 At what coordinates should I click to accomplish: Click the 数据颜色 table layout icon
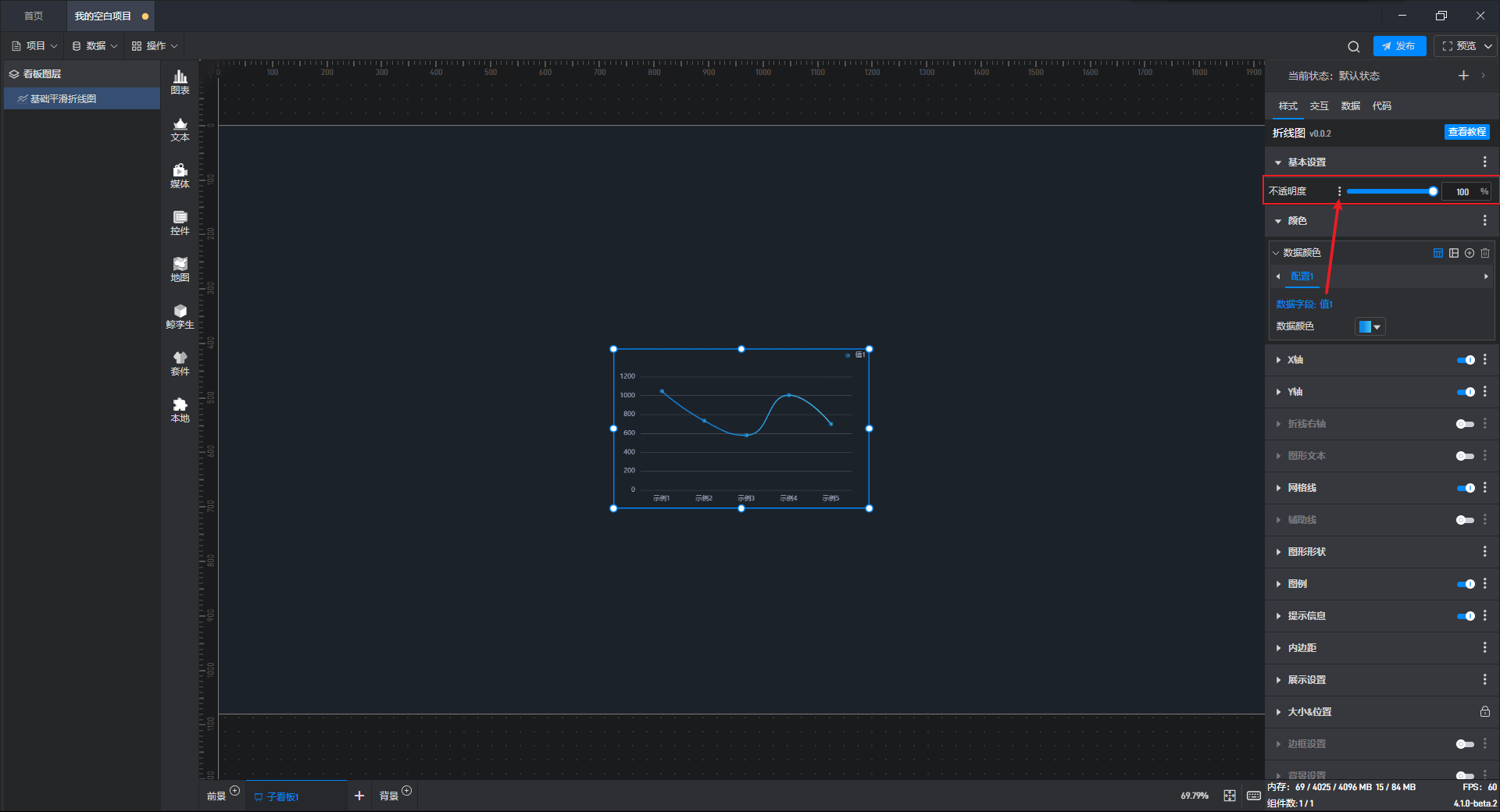(1437, 253)
